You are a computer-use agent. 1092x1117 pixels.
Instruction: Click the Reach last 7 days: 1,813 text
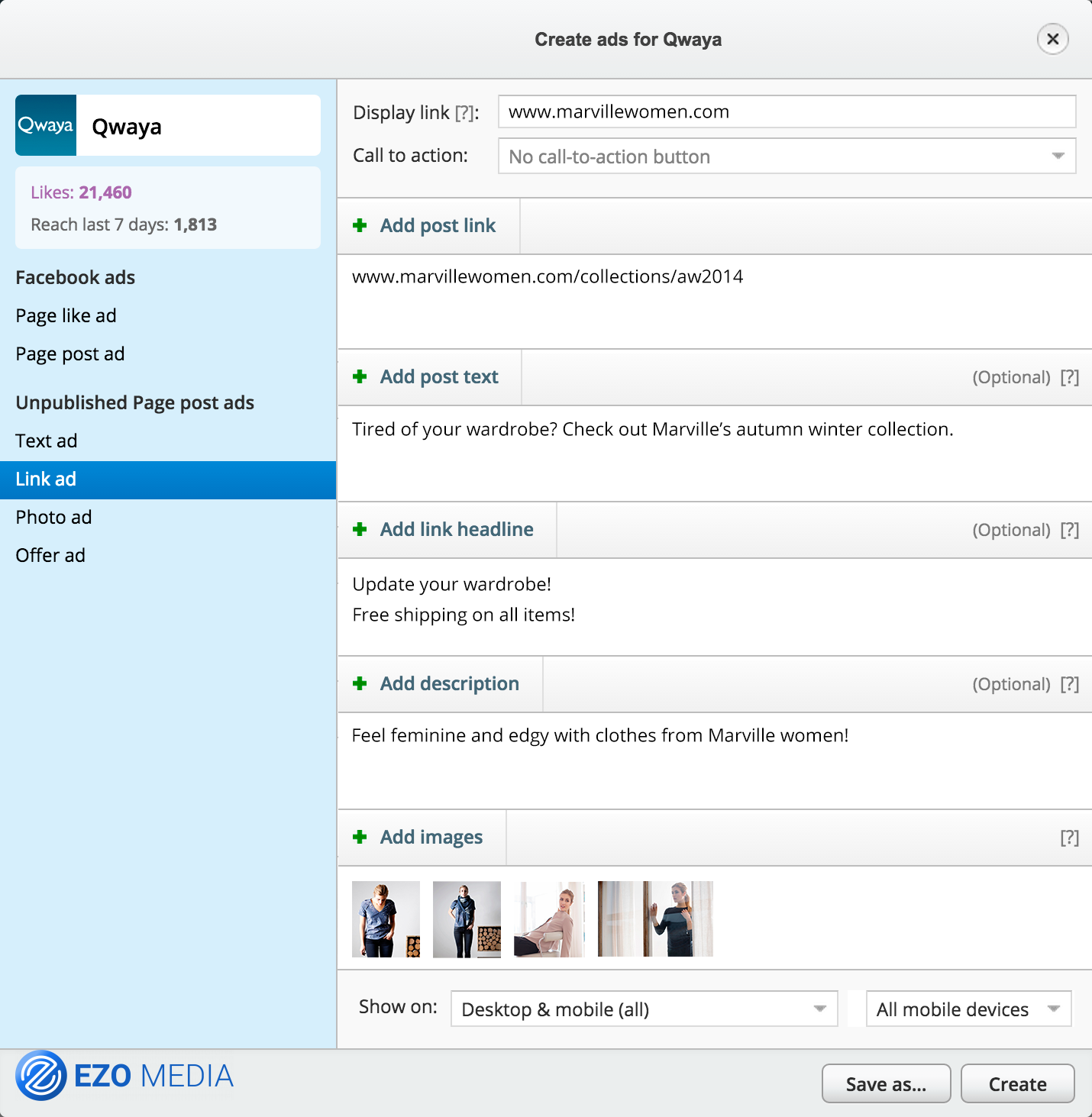[x=124, y=224]
